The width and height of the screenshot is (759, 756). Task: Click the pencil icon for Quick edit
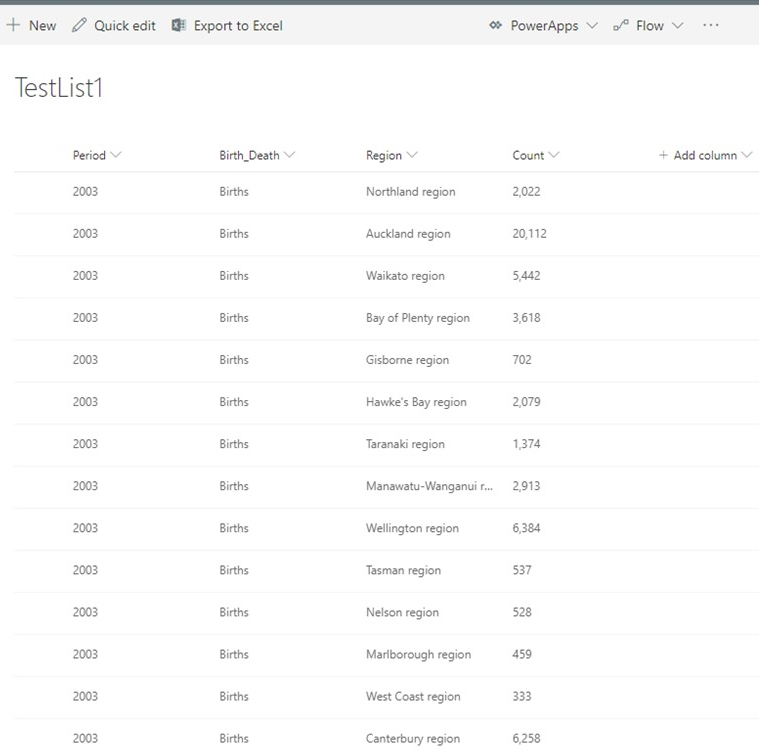click(79, 25)
